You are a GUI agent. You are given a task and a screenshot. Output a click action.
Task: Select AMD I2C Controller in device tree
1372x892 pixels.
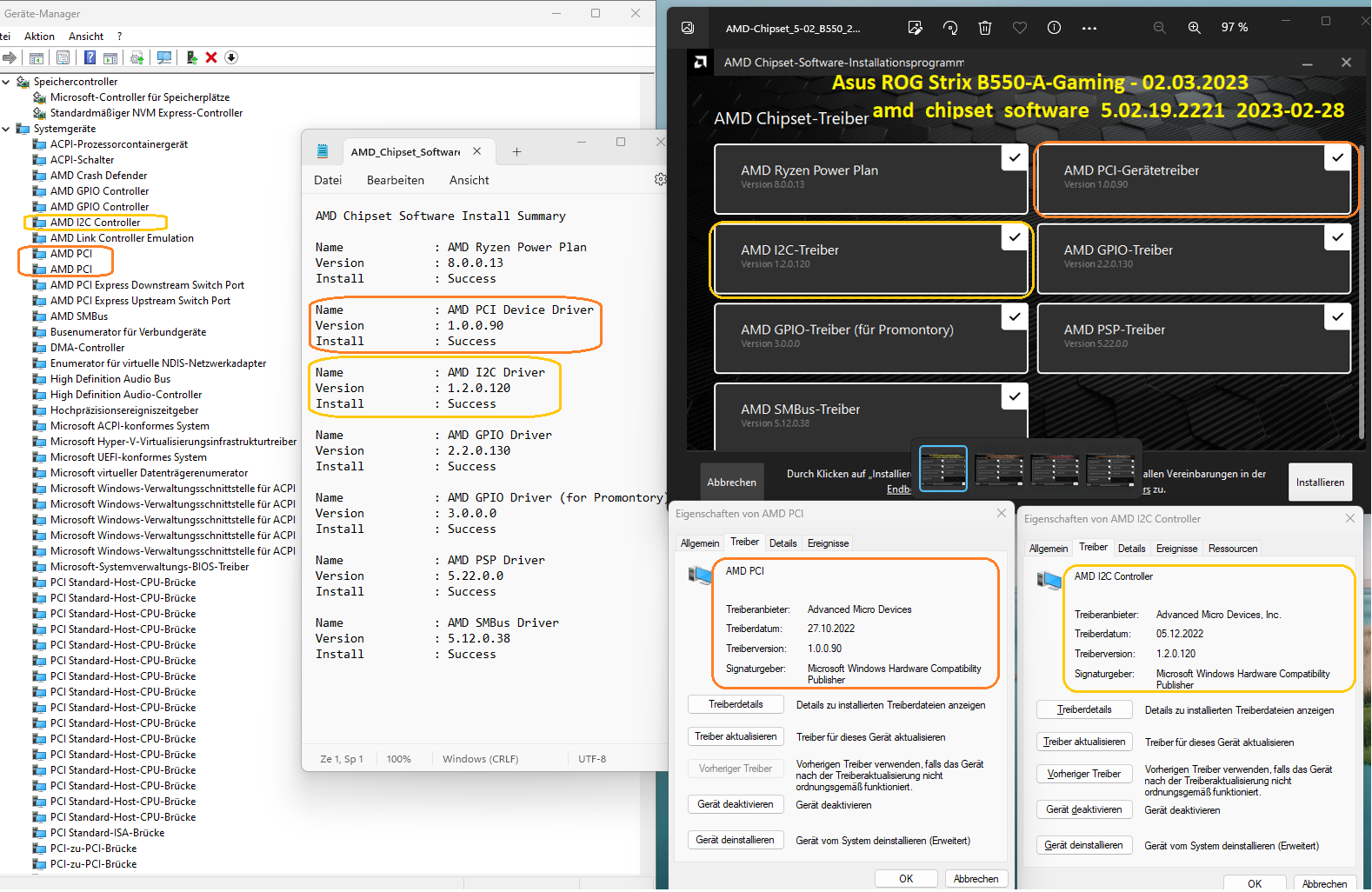tap(95, 223)
